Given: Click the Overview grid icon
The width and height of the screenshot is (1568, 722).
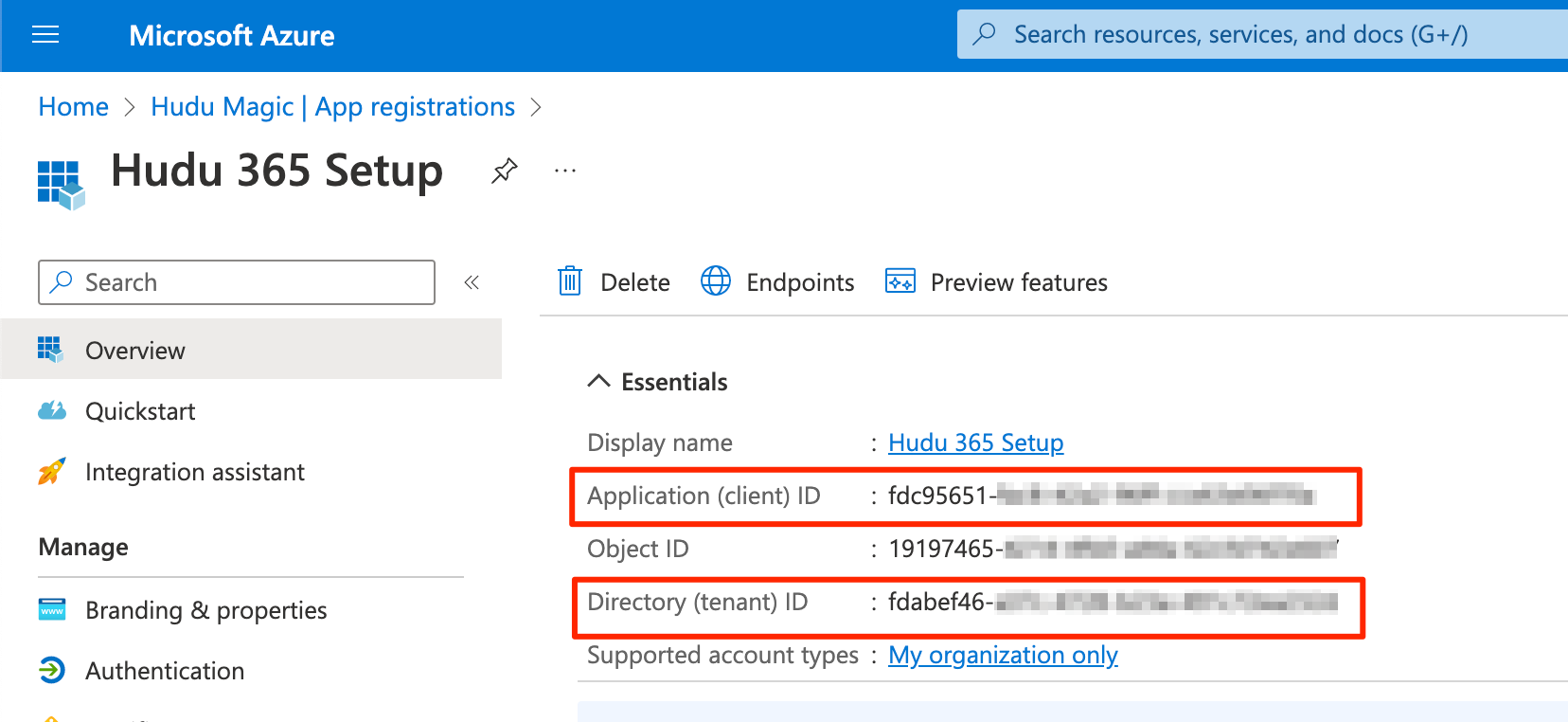Looking at the screenshot, I should [50, 350].
